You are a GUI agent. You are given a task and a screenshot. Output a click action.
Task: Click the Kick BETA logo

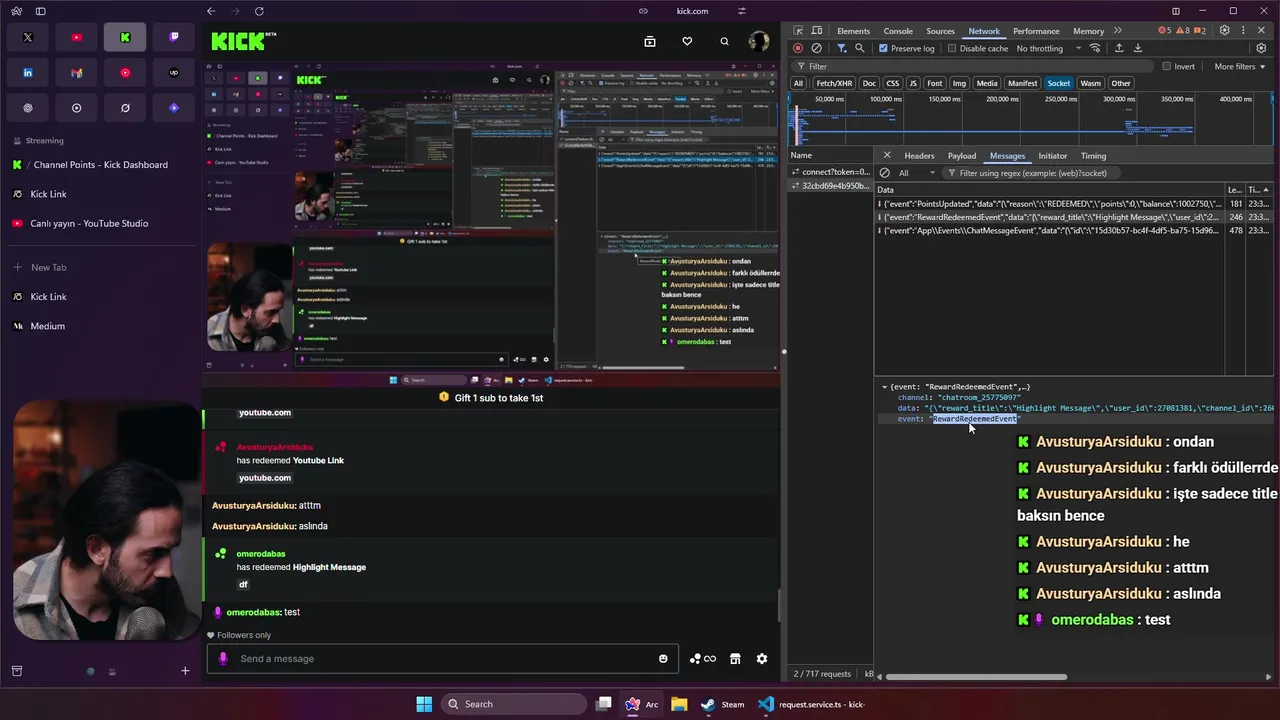point(243,41)
